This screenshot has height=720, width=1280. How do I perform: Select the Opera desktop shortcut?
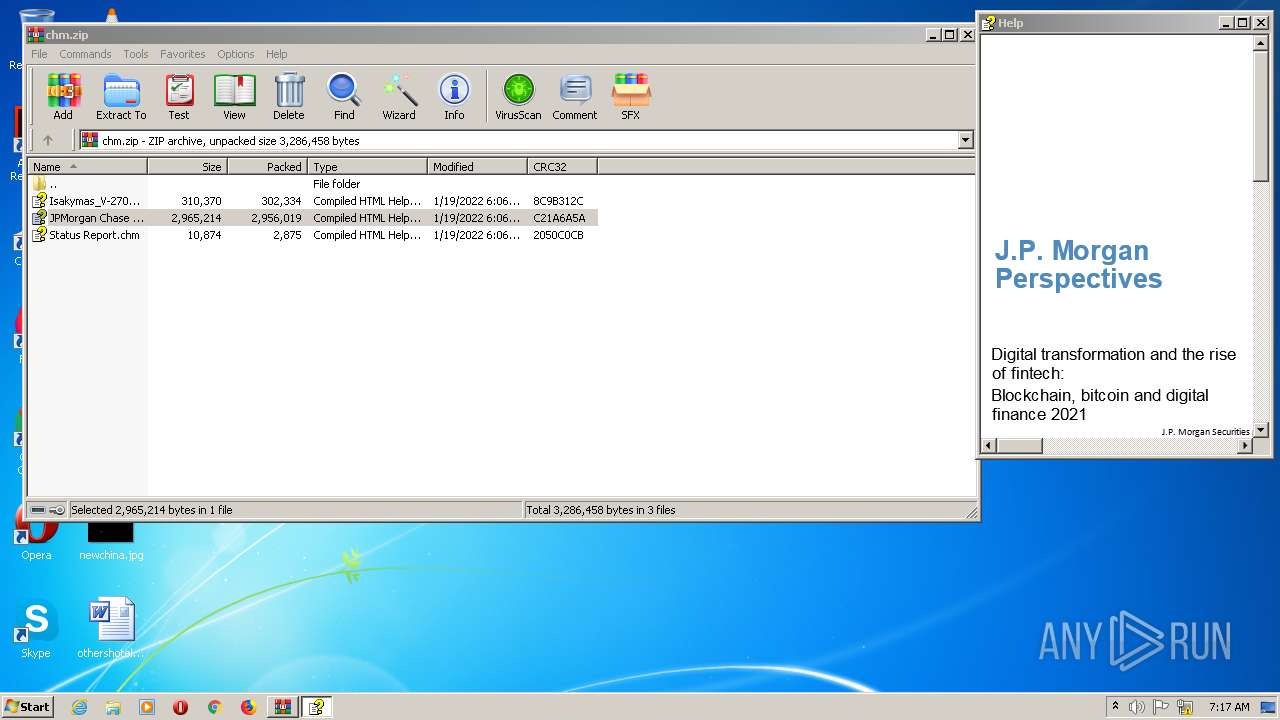[x=35, y=535]
